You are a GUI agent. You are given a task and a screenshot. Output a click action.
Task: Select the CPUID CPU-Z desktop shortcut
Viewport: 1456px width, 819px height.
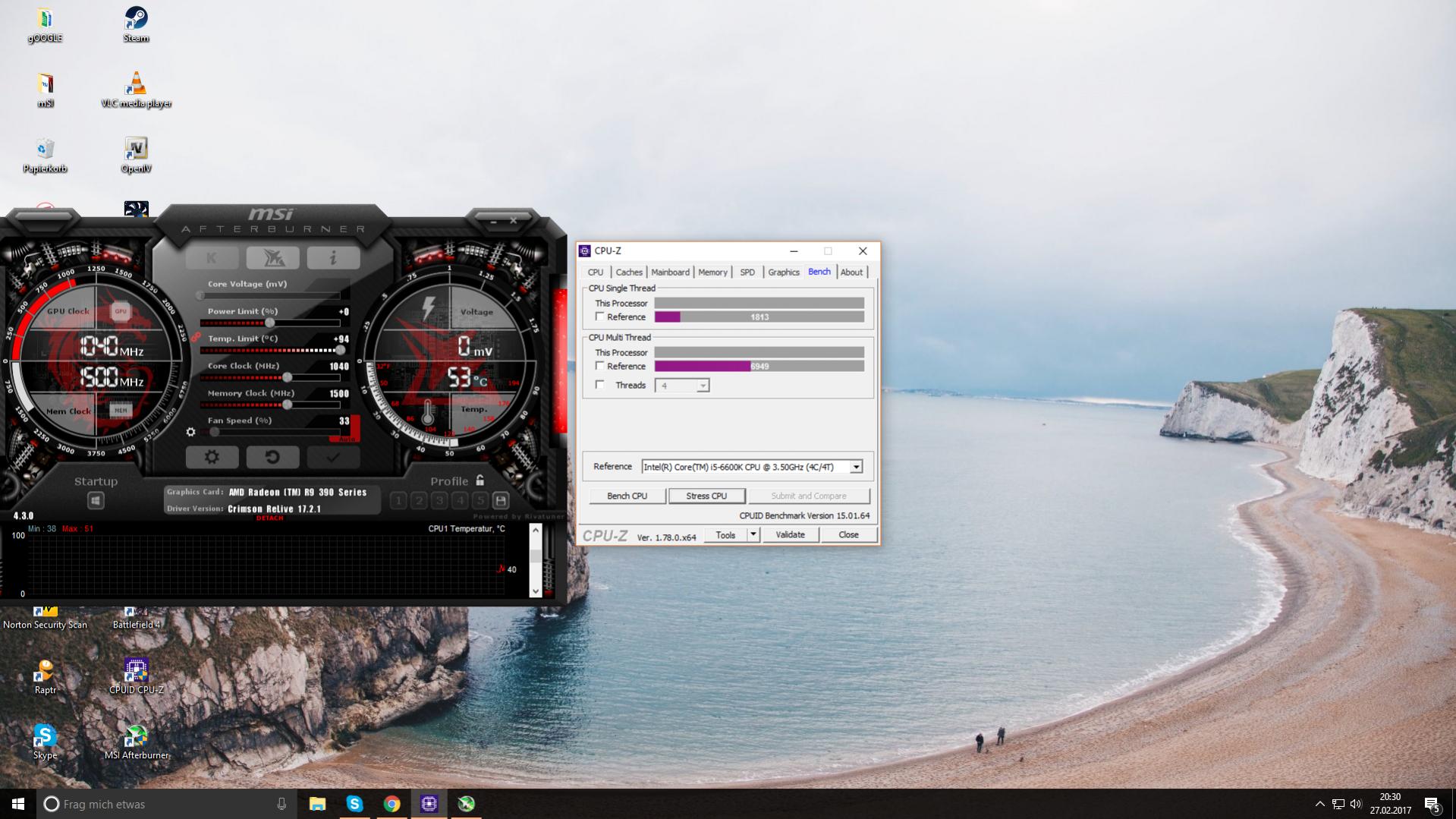click(x=137, y=676)
